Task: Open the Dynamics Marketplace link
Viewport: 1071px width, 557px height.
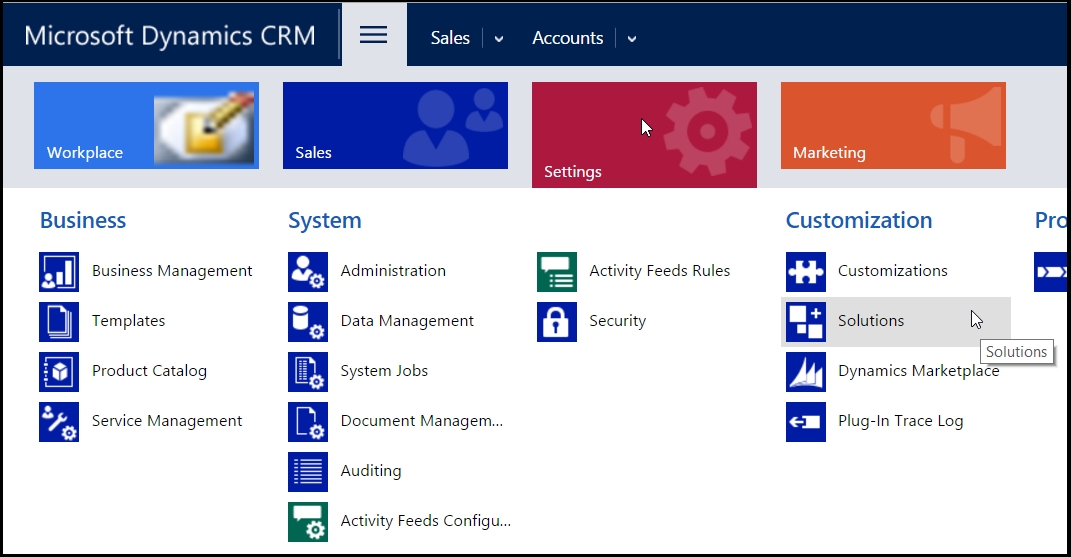Action: [918, 371]
